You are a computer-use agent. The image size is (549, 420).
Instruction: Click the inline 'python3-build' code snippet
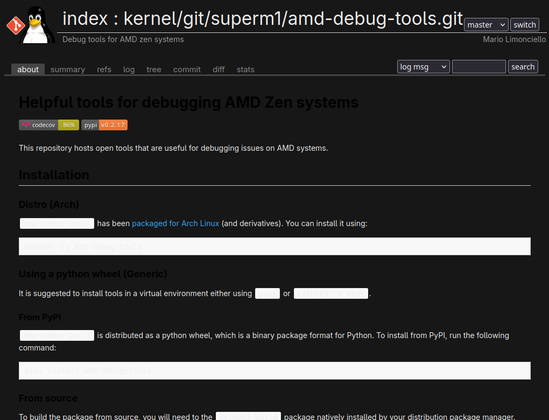pos(248,416)
